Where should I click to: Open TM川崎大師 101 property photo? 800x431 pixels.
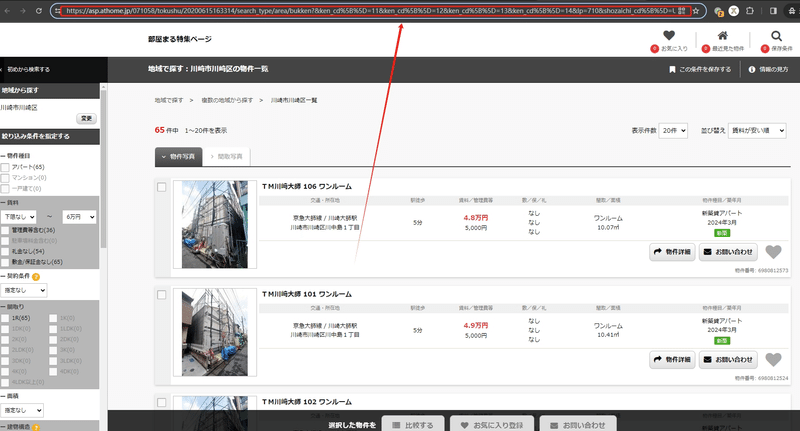tap(215, 333)
